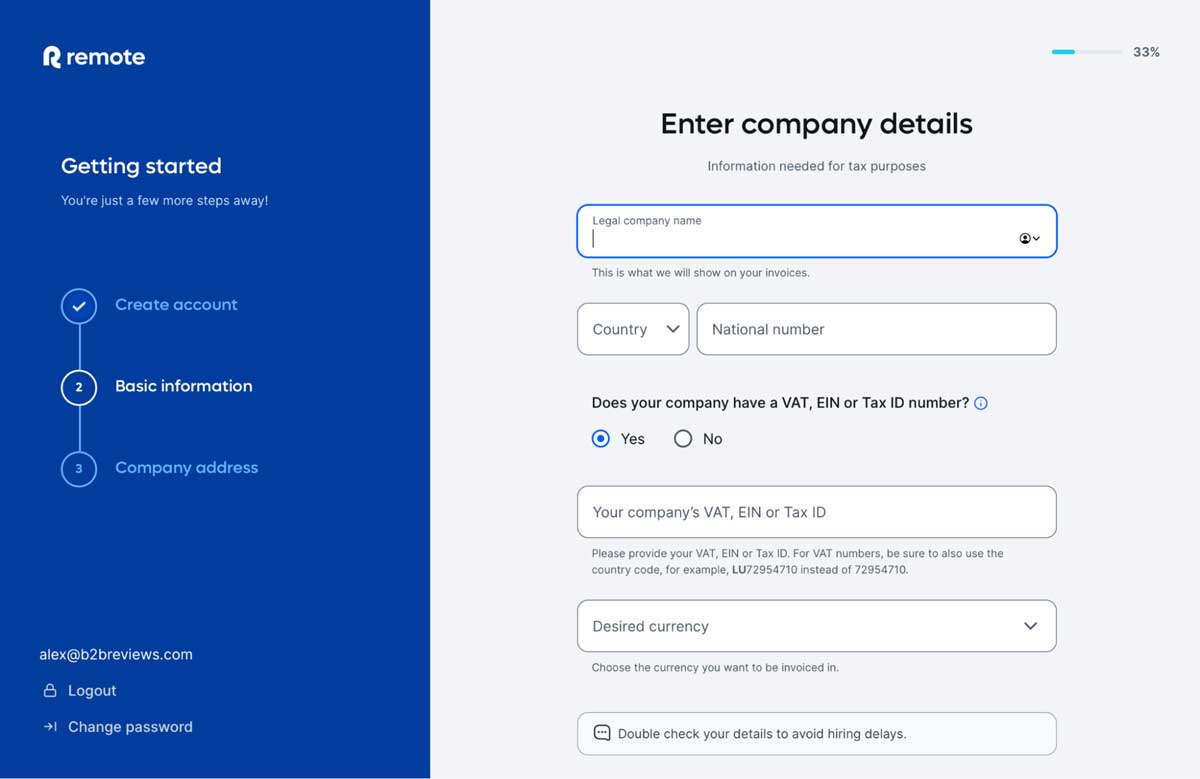Click the Logout link

click(90, 690)
